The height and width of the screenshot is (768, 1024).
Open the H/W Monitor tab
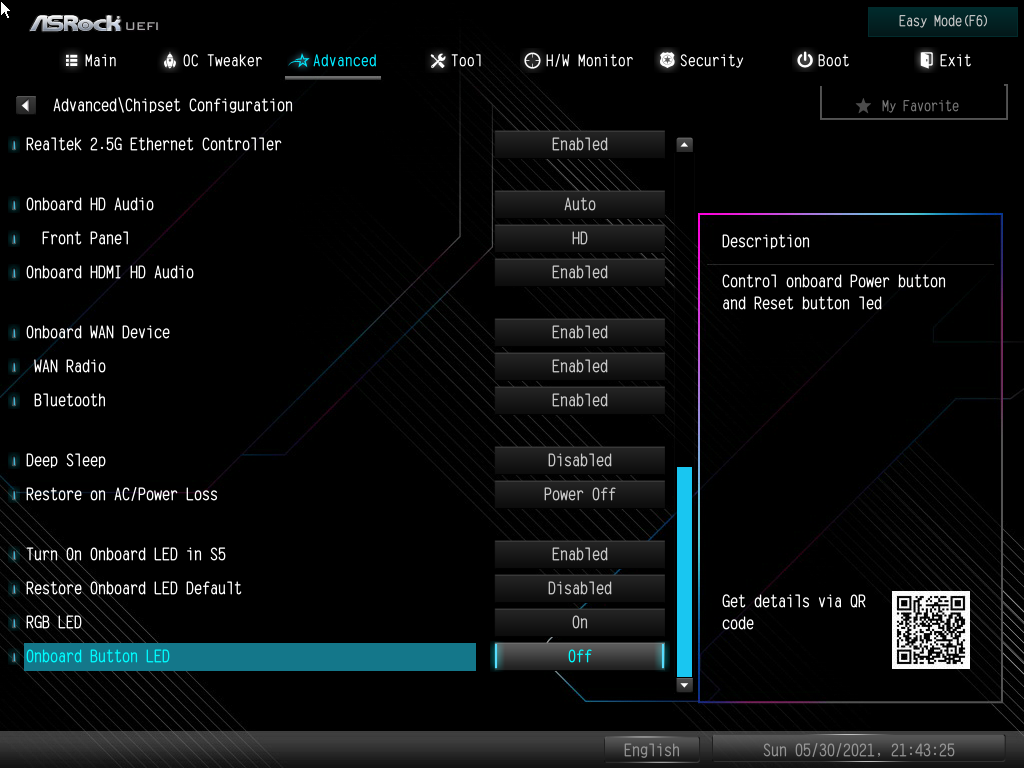click(x=579, y=61)
